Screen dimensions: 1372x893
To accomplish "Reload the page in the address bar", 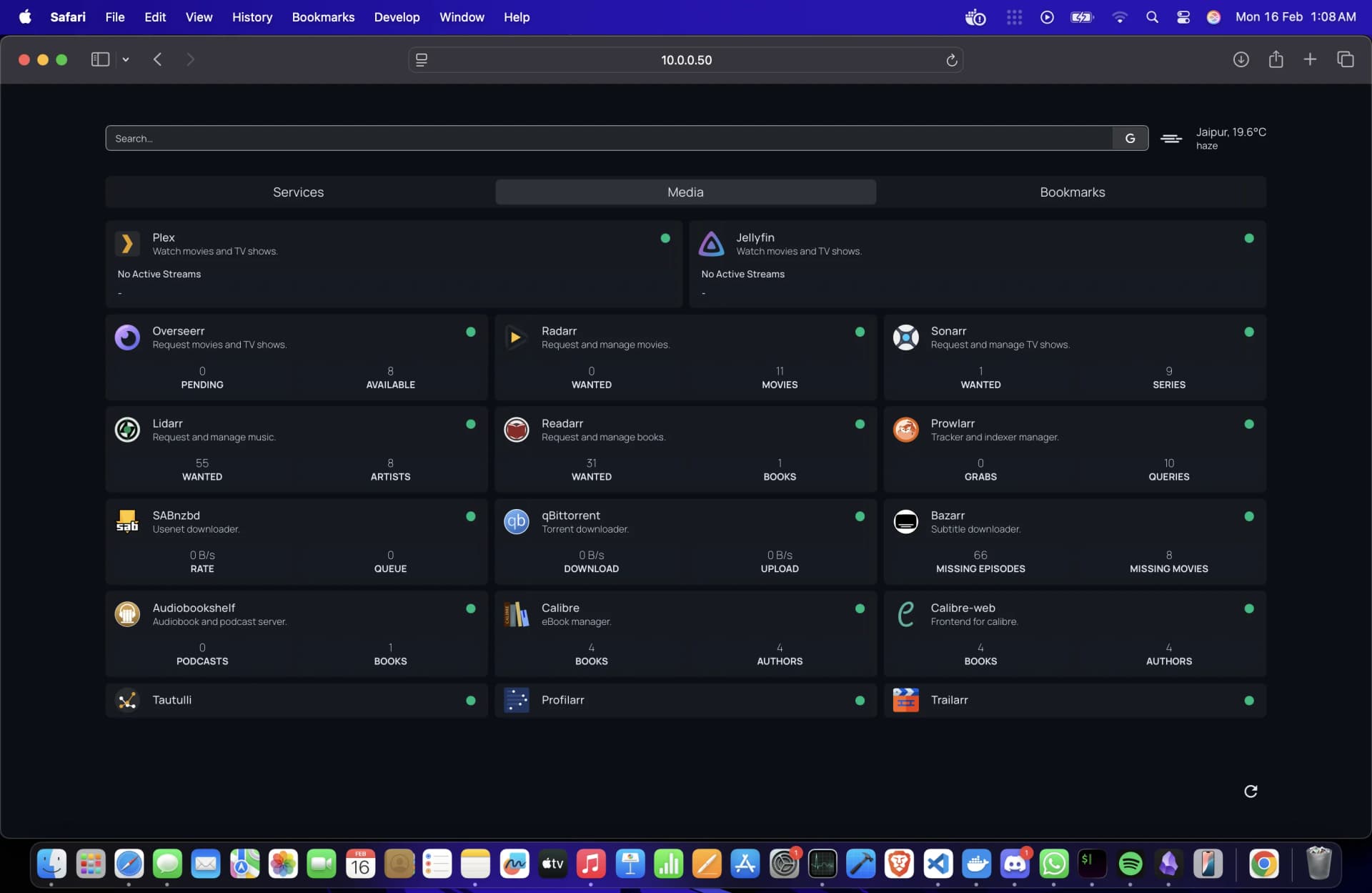I will tap(951, 60).
